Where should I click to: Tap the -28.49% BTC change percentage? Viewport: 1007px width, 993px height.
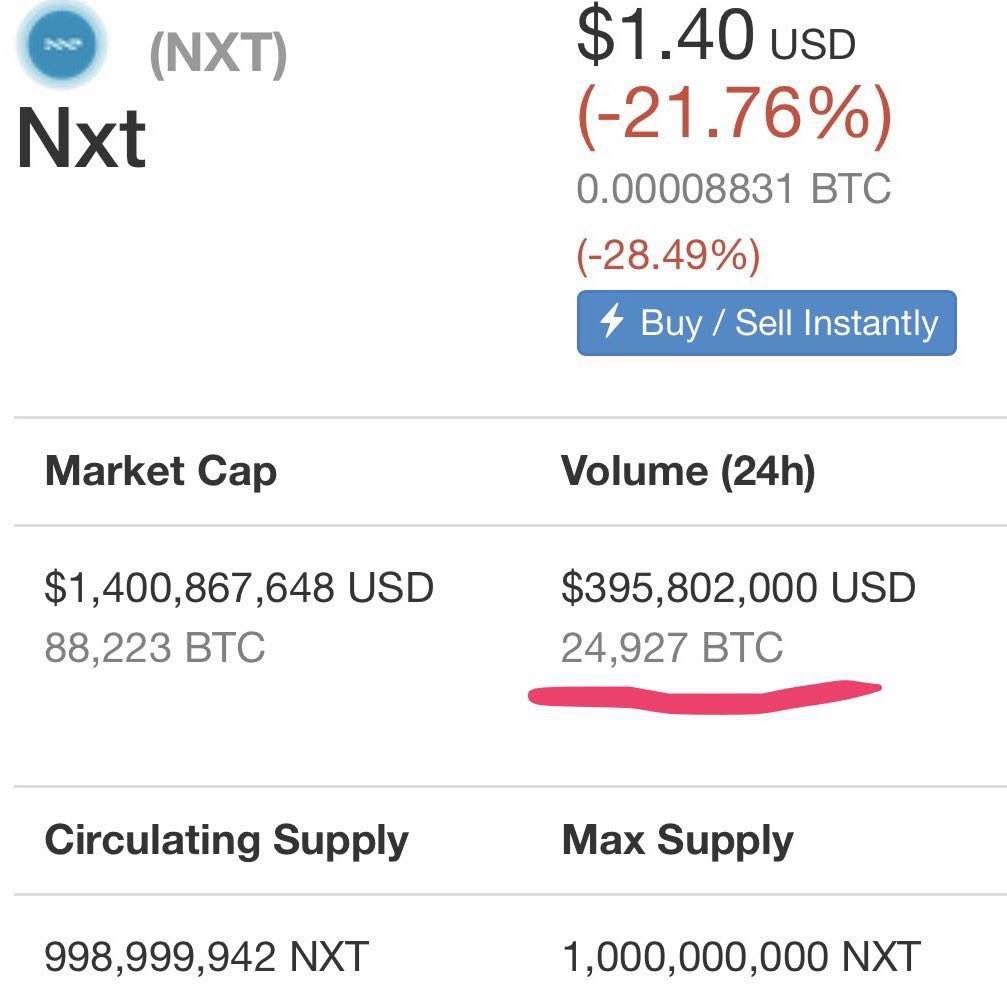click(668, 255)
